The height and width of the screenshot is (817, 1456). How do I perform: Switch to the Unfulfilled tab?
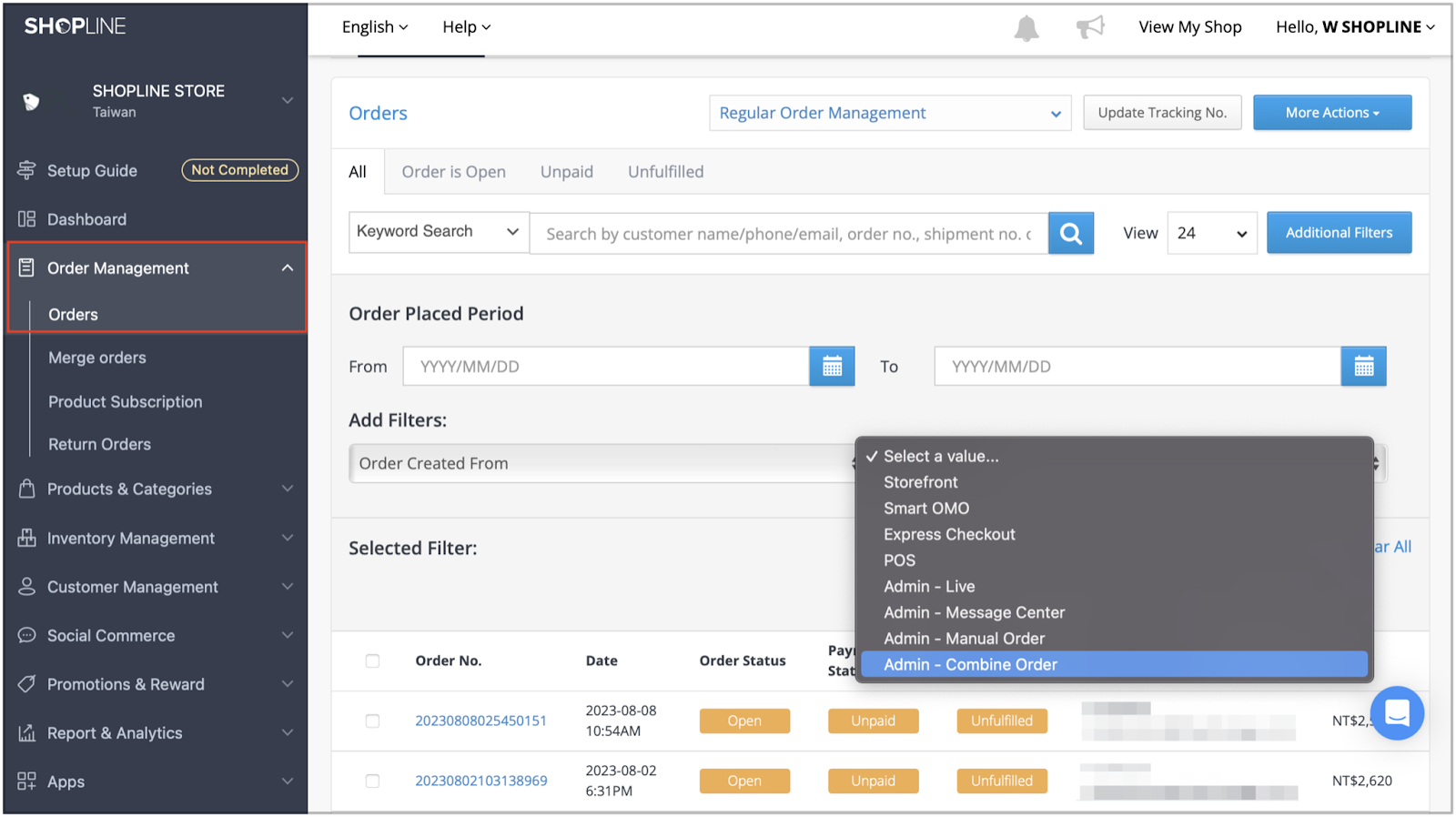point(665,172)
